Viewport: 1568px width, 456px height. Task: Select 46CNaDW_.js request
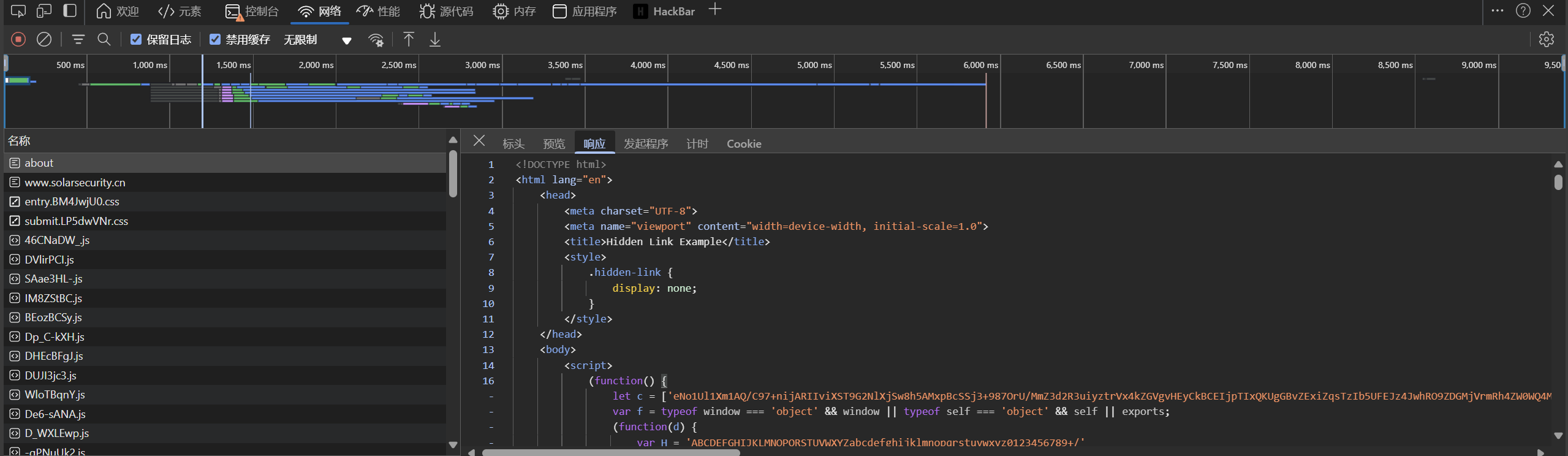(x=225, y=240)
